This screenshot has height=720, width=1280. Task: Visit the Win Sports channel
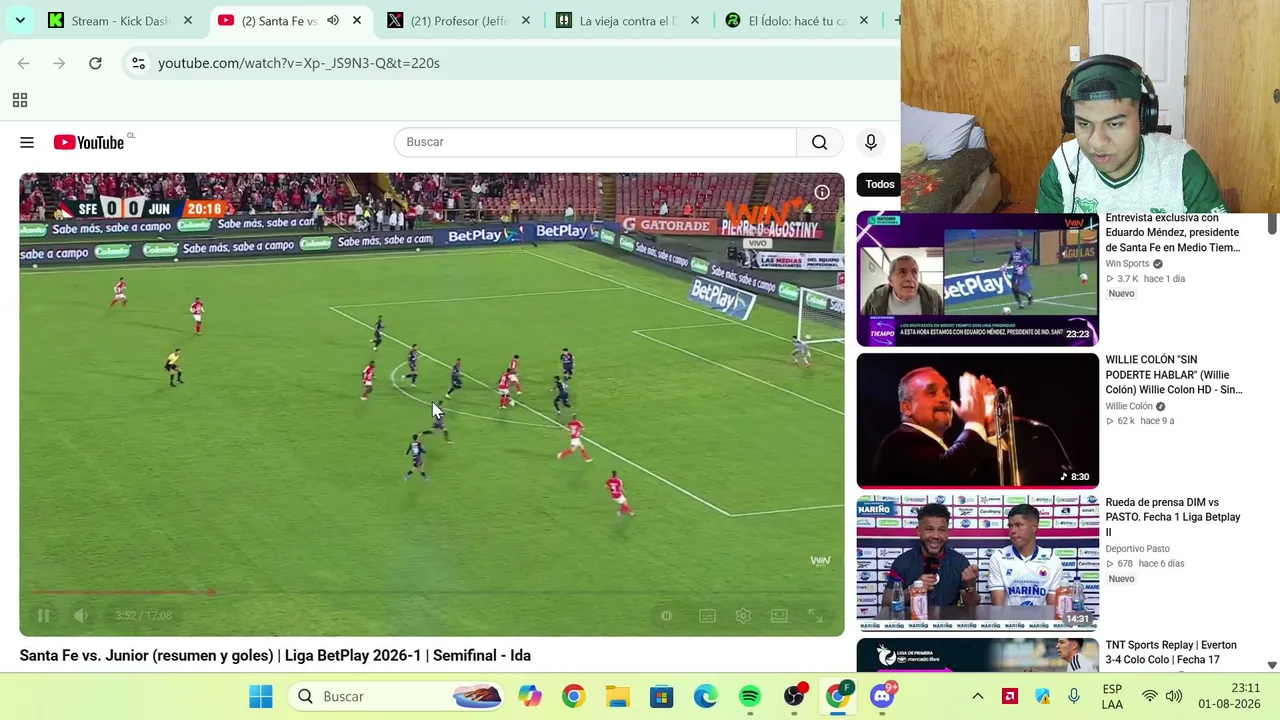[x=1127, y=264]
